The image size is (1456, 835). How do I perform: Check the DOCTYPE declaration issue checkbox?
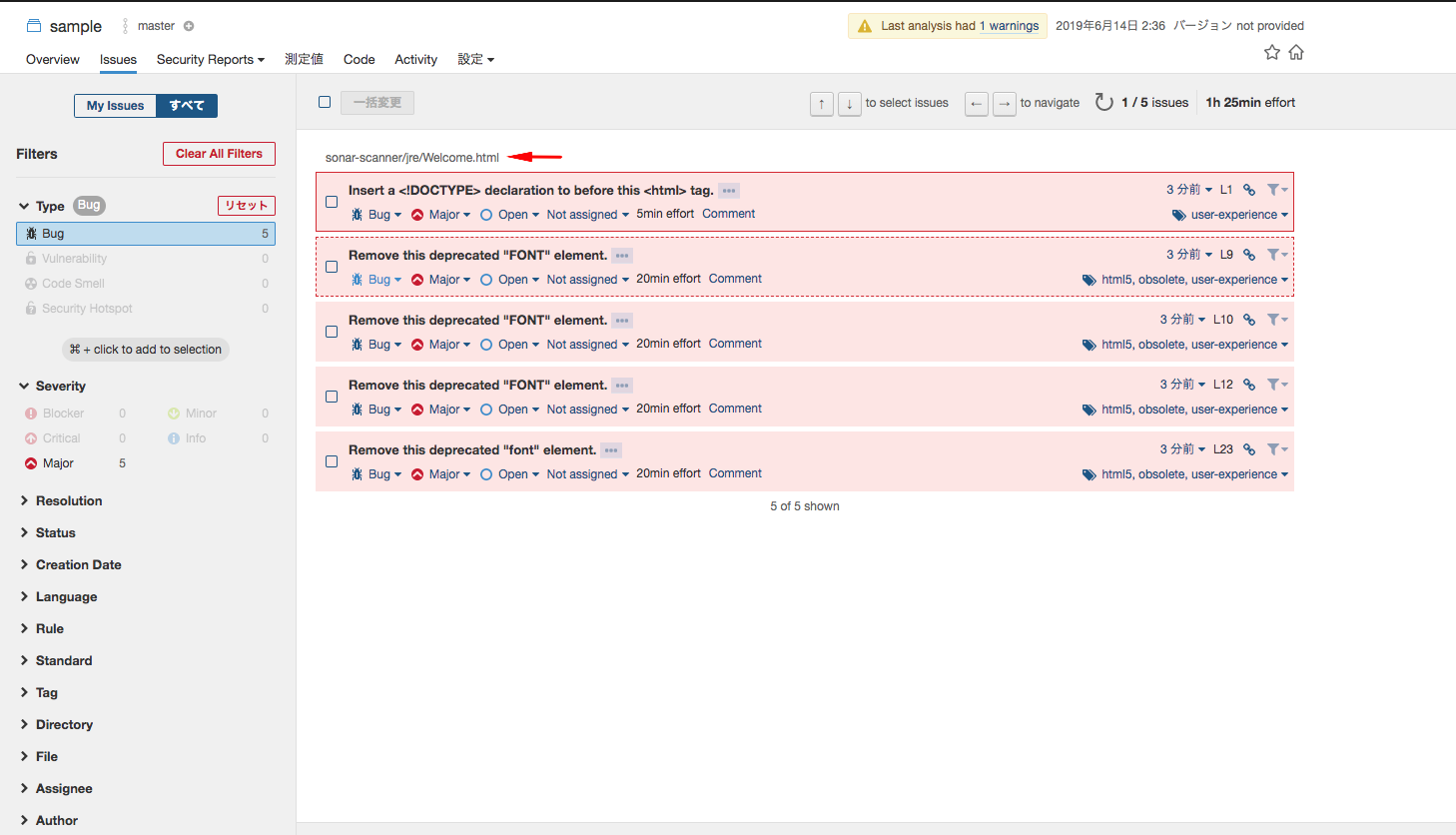(x=332, y=202)
